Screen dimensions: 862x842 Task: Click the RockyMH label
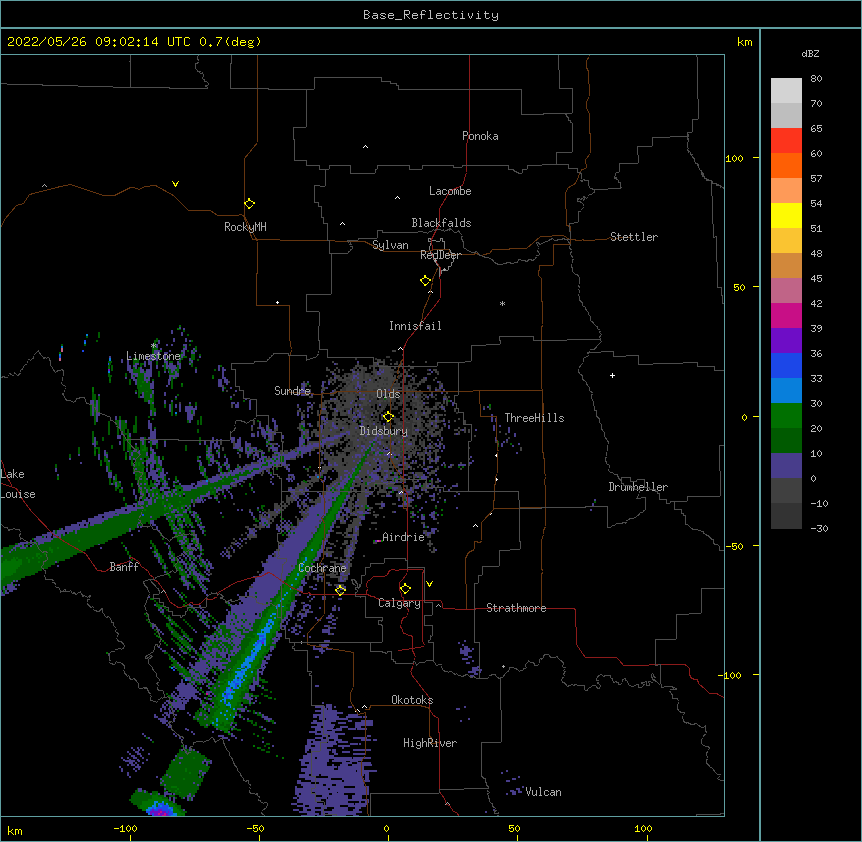[245, 227]
